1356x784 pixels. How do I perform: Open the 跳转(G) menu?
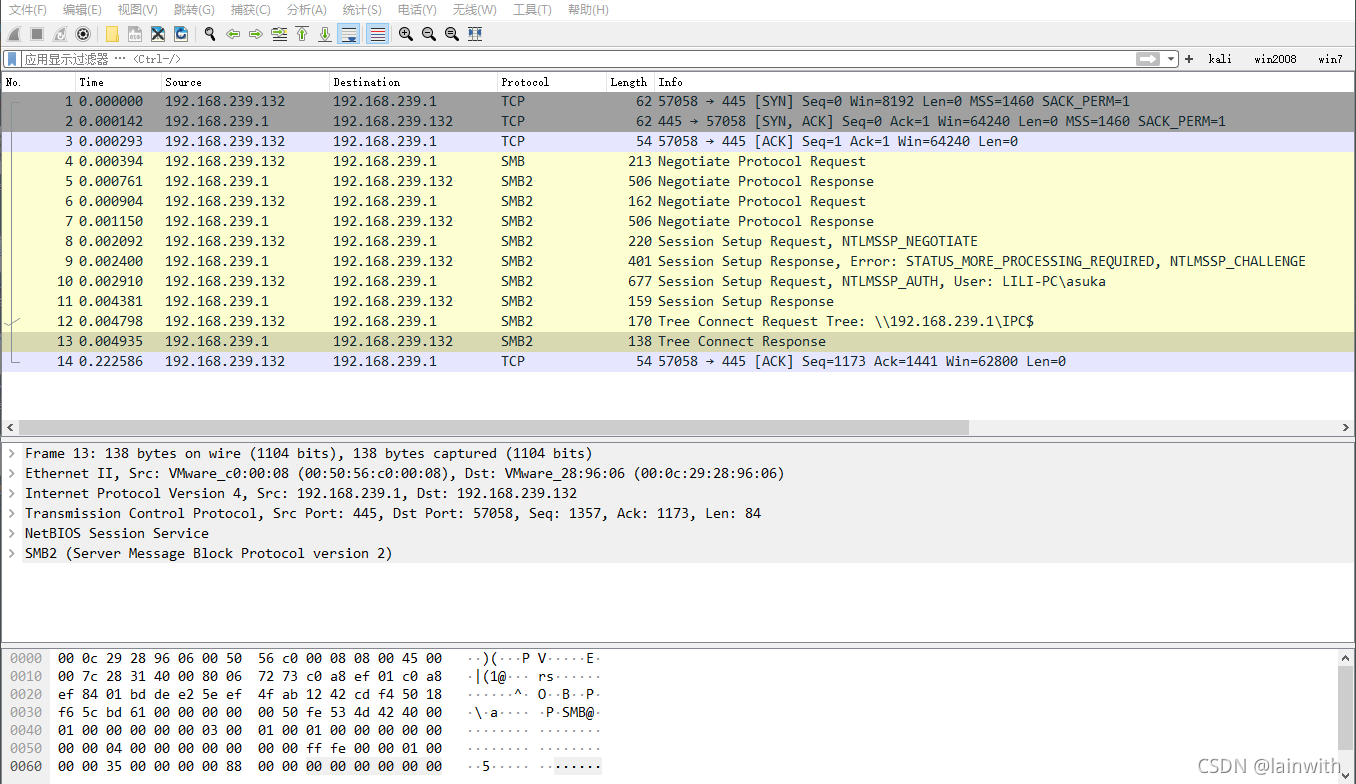coord(194,9)
